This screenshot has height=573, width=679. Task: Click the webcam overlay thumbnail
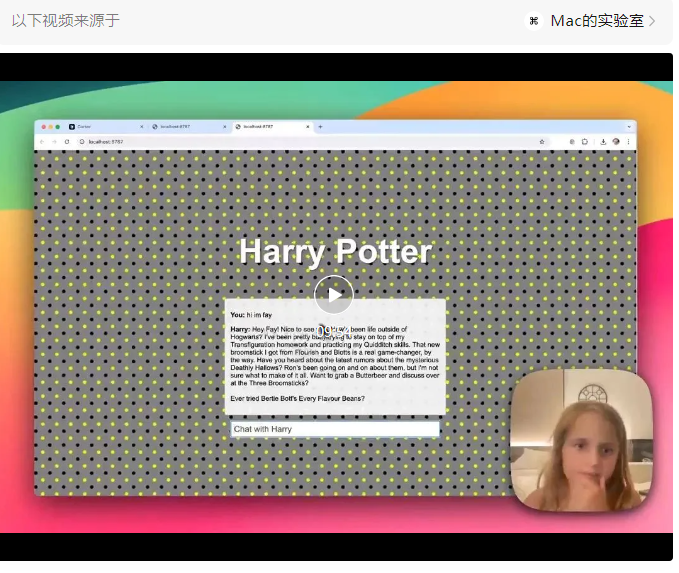click(582, 440)
